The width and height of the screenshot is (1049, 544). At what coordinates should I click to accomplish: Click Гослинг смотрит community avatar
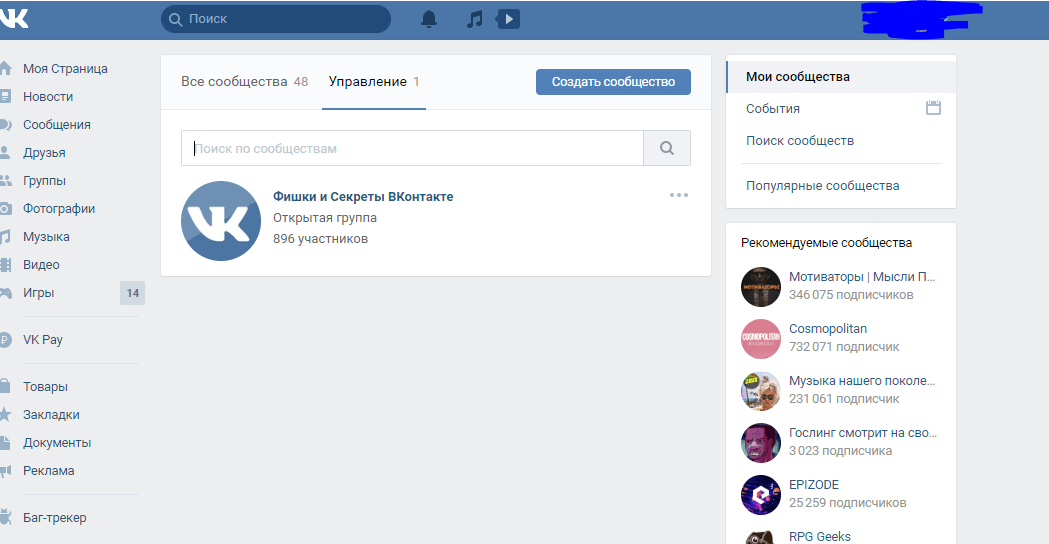coord(761,443)
